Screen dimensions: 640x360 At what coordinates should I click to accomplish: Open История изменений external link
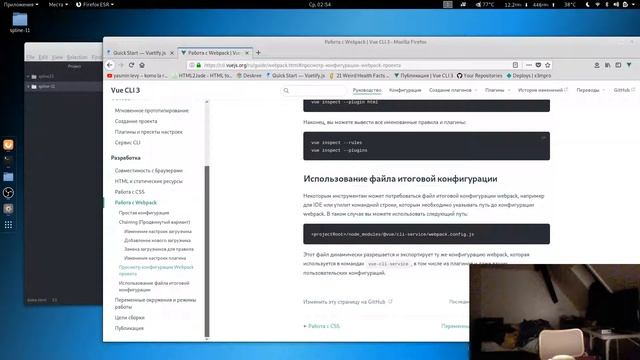pyautogui.click(x=542, y=90)
